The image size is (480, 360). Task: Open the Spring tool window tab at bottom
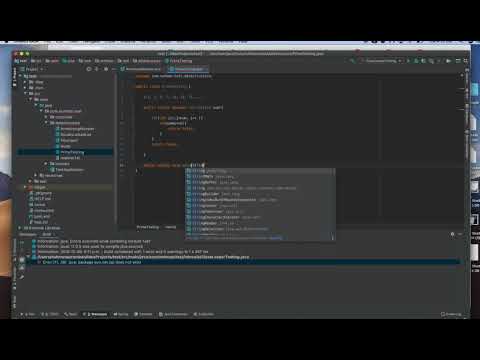121,314
